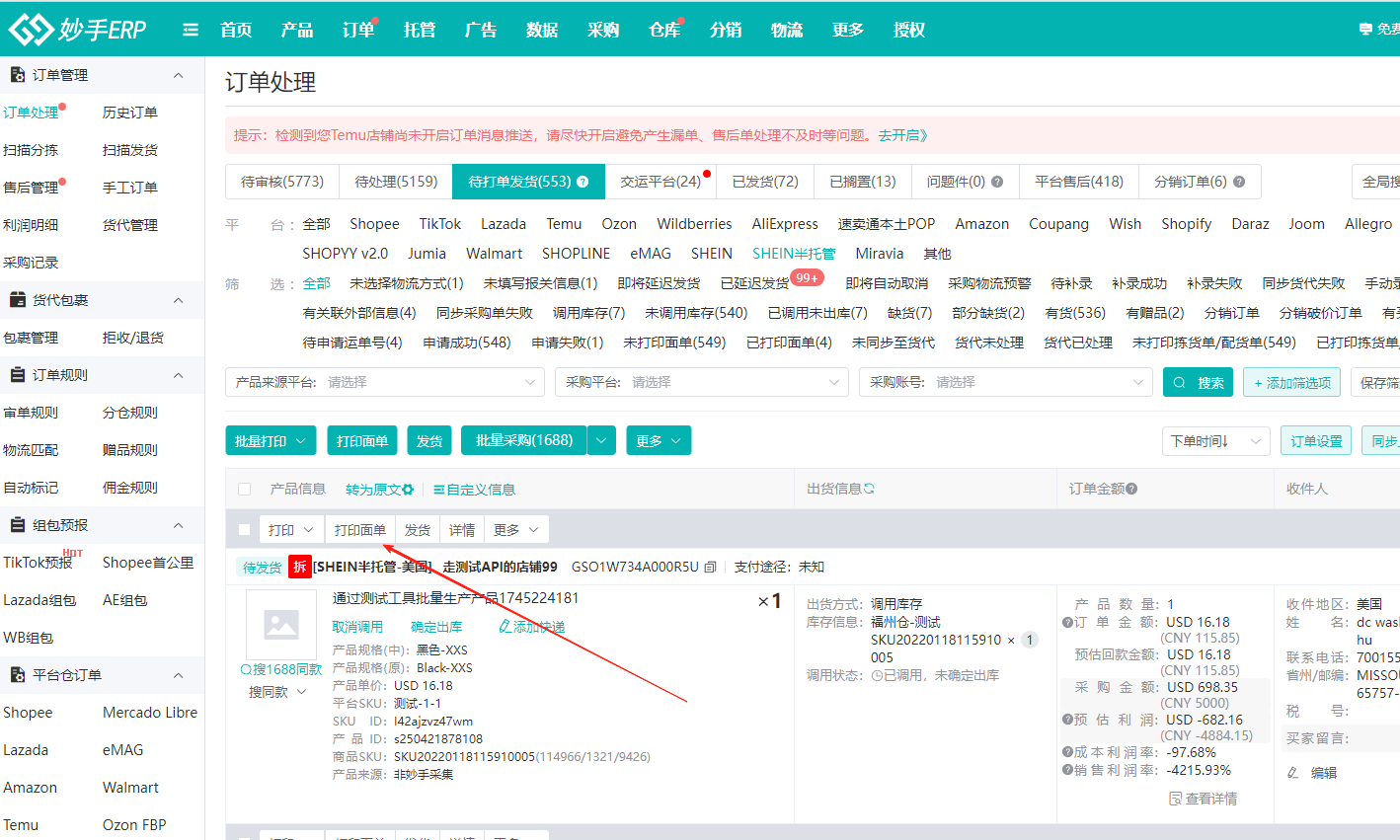Filter by Shopee platform

pos(374,224)
